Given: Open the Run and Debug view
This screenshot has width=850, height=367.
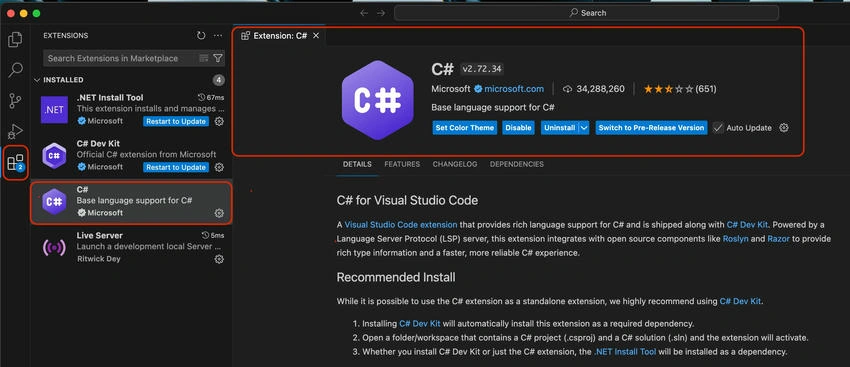Looking at the screenshot, I should point(15,132).
